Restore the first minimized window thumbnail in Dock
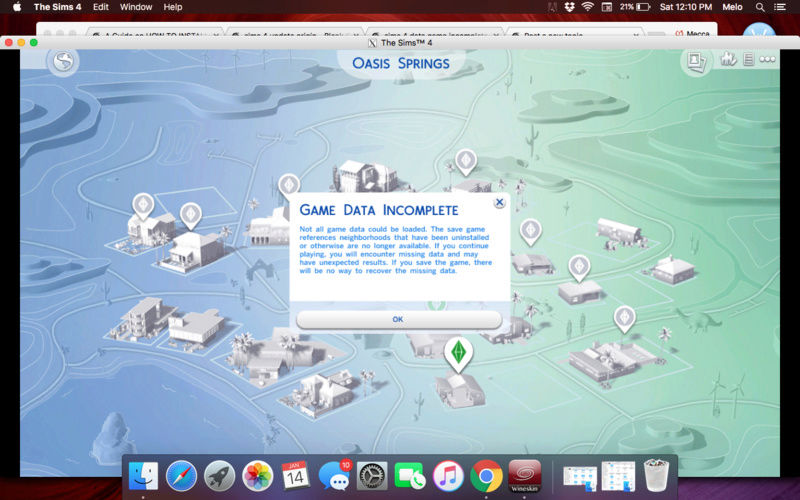The image size is (800, 500). (x=580, y=478)
